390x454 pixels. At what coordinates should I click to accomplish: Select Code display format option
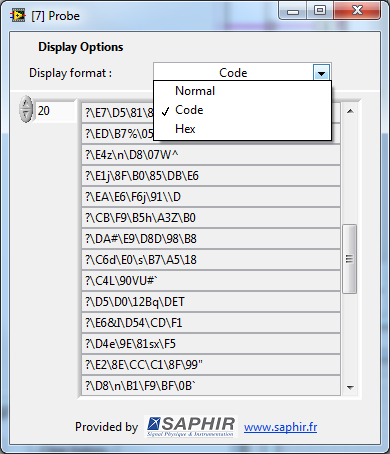tap(189, 110)
